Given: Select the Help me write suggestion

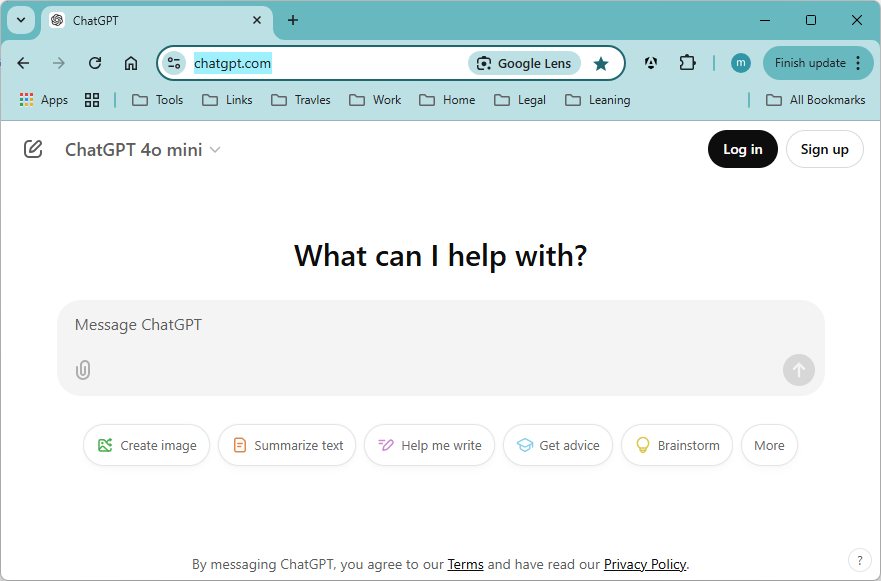Looking at the screenshot, I should point(429,446).
